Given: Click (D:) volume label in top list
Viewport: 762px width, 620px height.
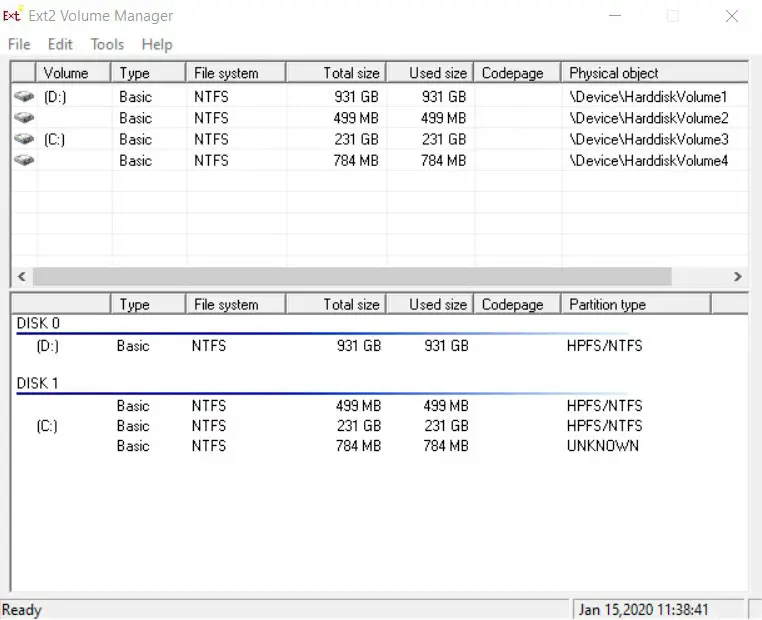Looking at the screenshot, I should [x=55, y=97].
